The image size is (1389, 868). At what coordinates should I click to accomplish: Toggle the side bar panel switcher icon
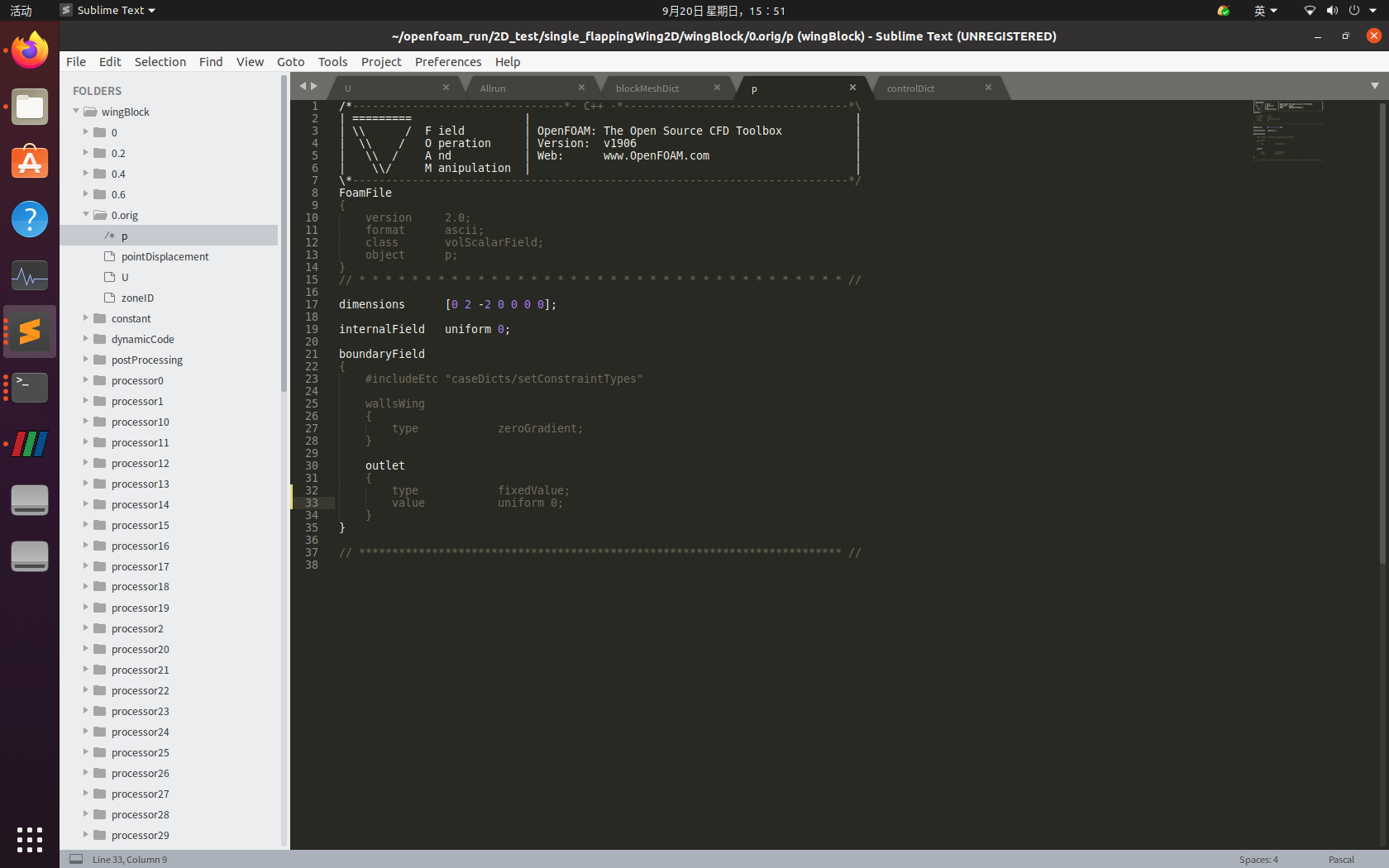[x=76, y=859]
